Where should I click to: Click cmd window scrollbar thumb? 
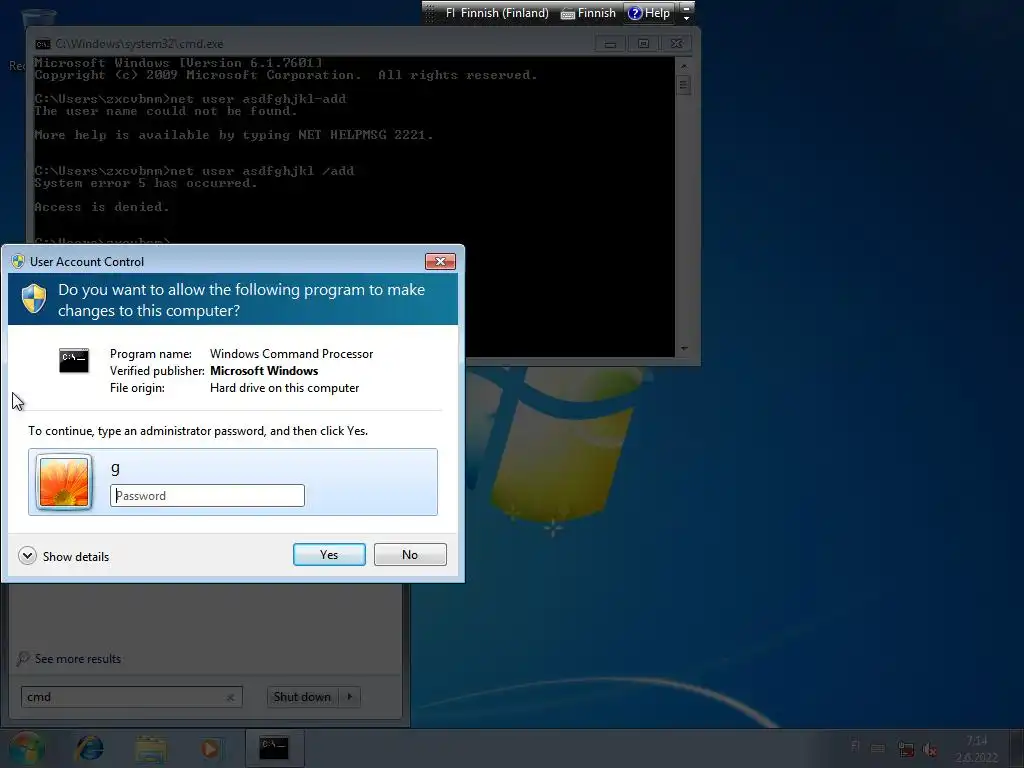(684, 85)
